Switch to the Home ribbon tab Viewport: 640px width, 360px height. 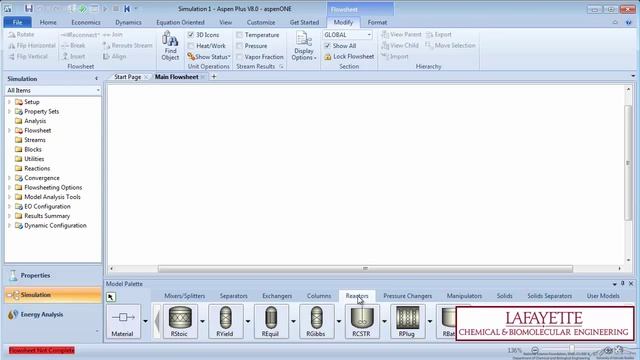pyautogui.click(x=48, y=22)
